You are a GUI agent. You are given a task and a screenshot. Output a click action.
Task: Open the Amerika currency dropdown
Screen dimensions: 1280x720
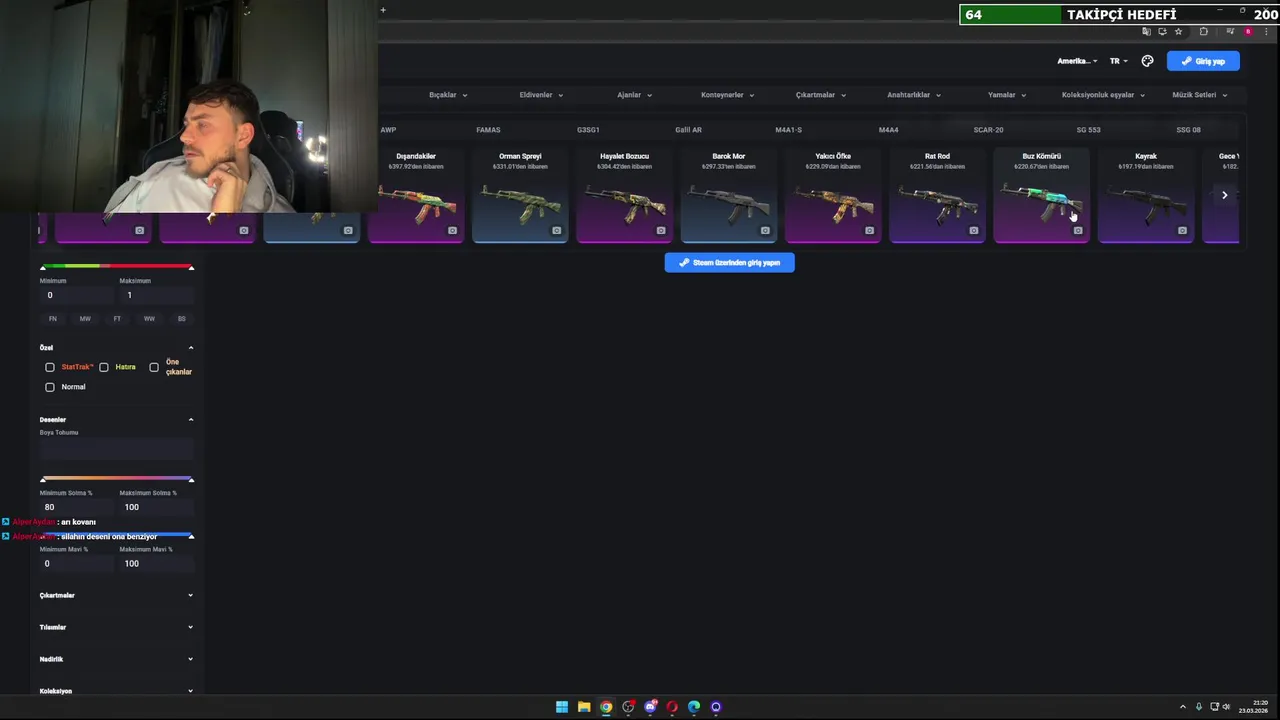(x=1077, y=61)
